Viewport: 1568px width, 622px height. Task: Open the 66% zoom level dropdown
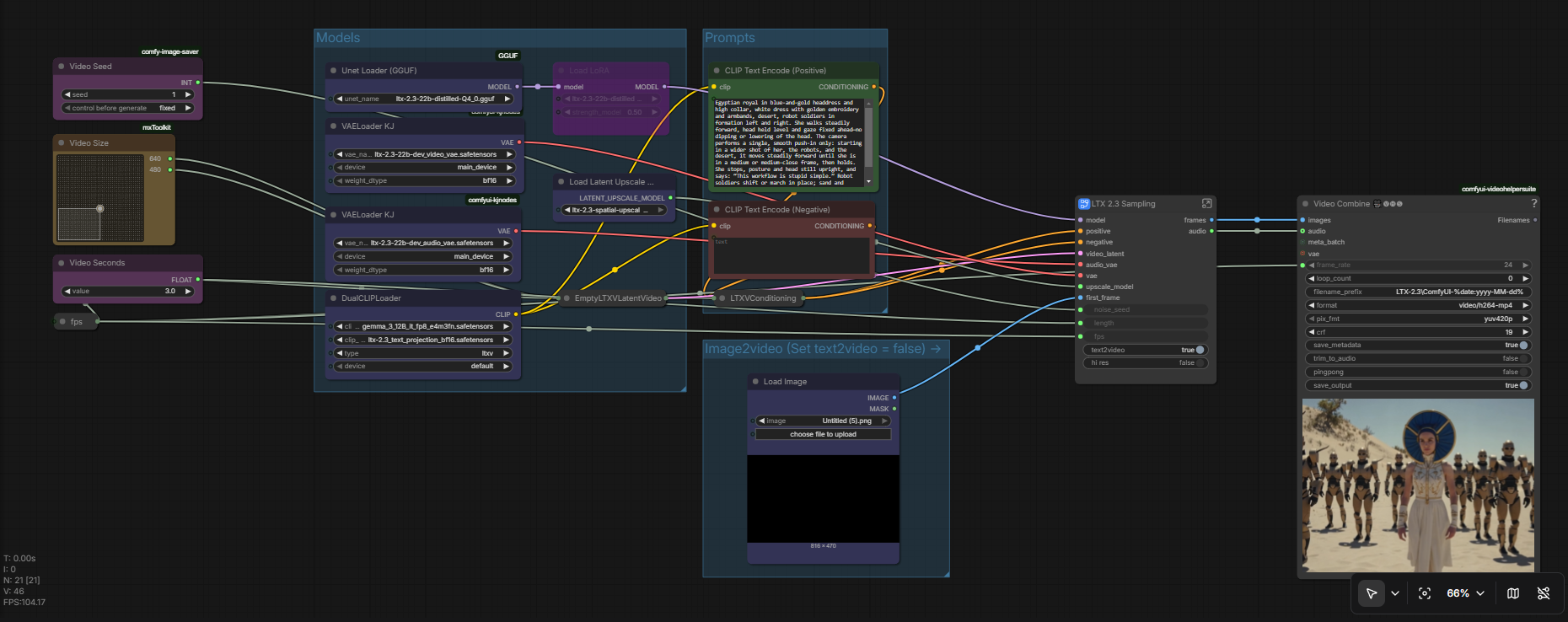(x=1465, y=593)
